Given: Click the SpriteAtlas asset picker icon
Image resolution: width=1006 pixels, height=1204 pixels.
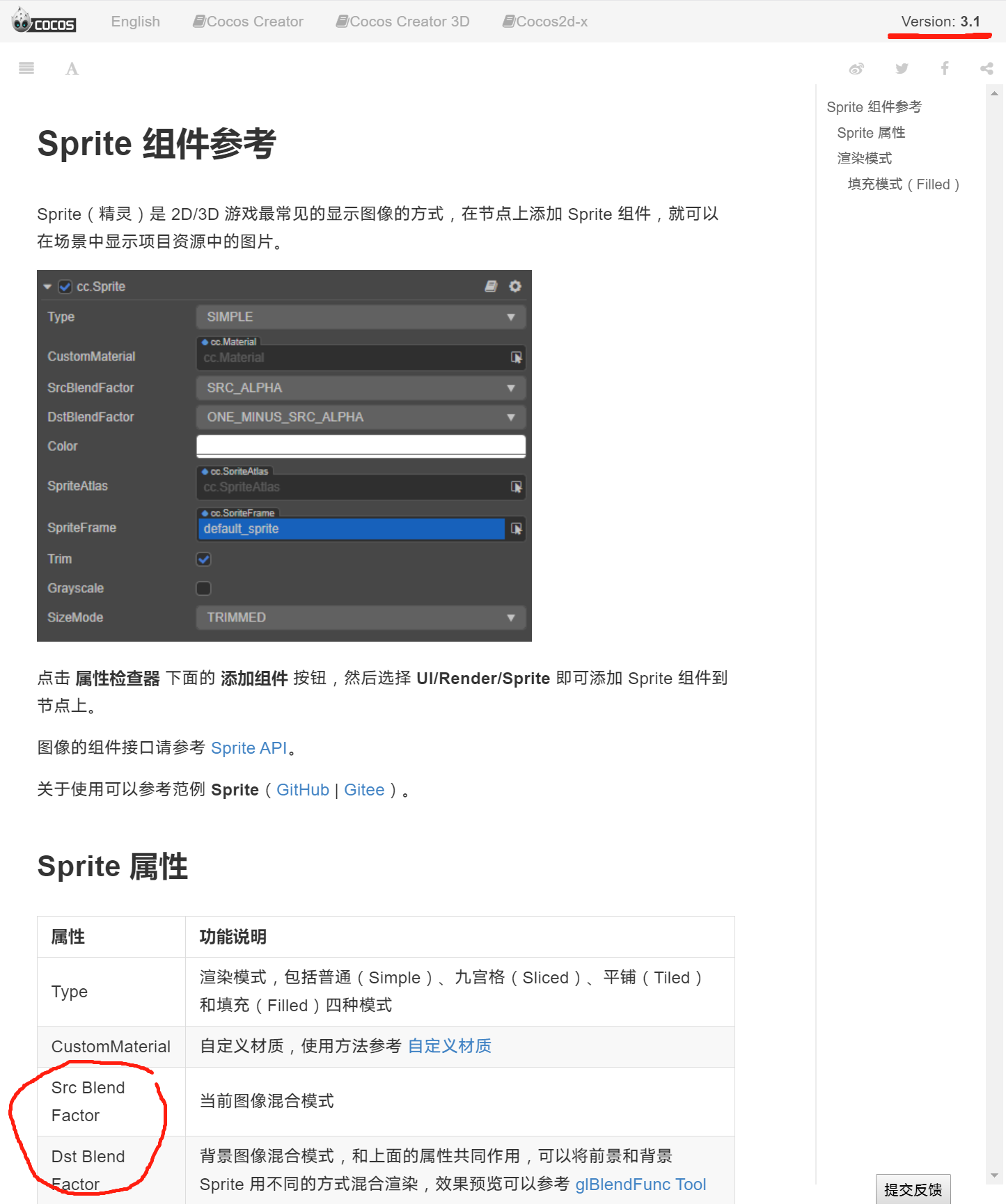Looking at the screenshot, I should (x=517, y=486).
